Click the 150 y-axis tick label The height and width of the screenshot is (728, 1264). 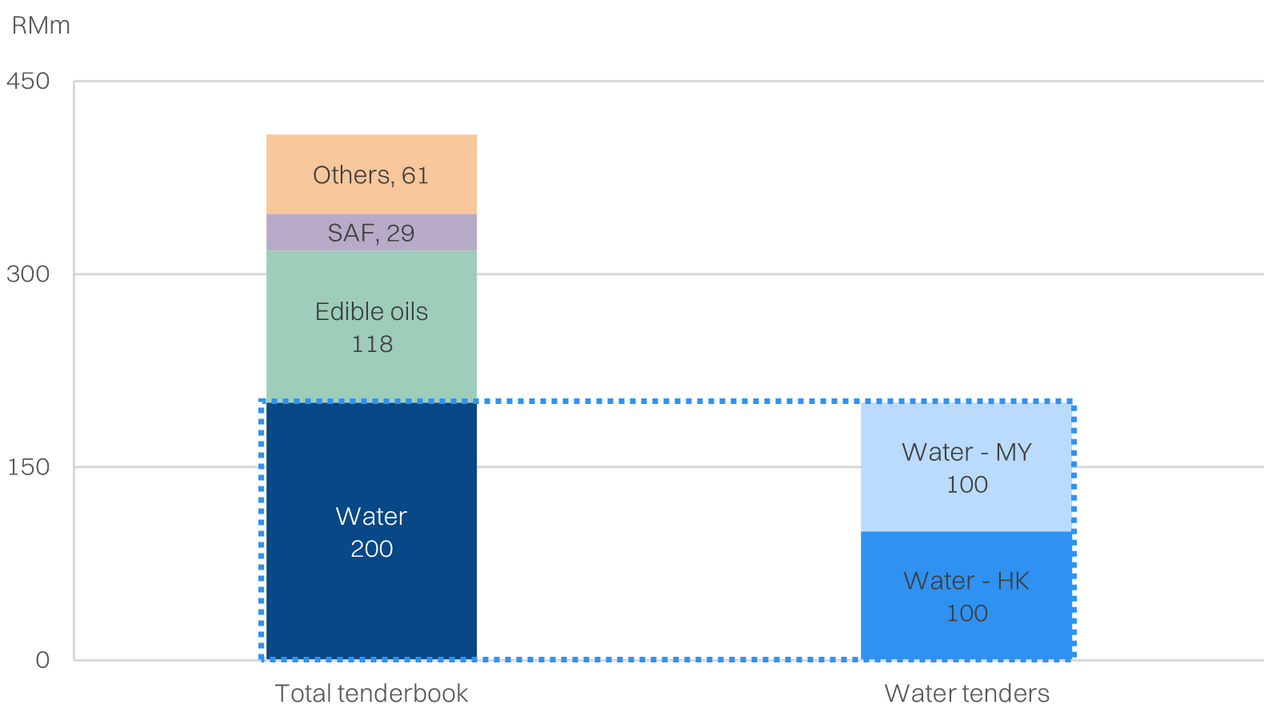click(x=28, y=467)
